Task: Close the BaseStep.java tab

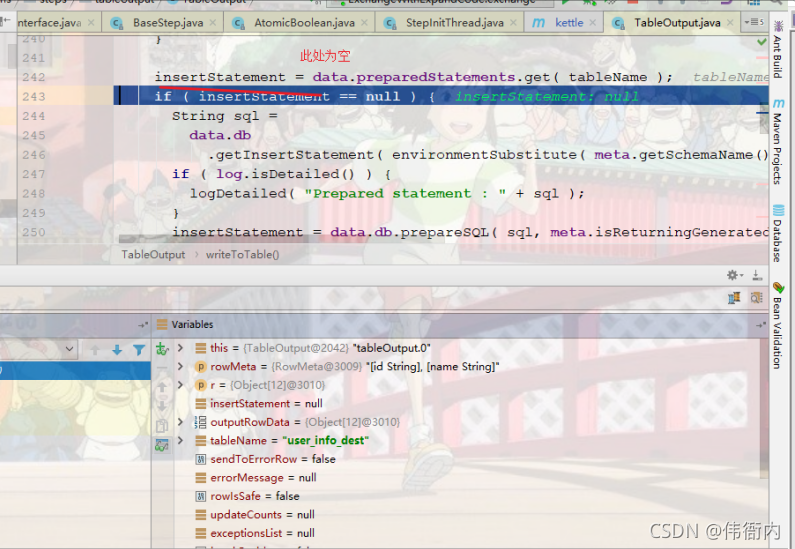Action: tap(213, 23)
